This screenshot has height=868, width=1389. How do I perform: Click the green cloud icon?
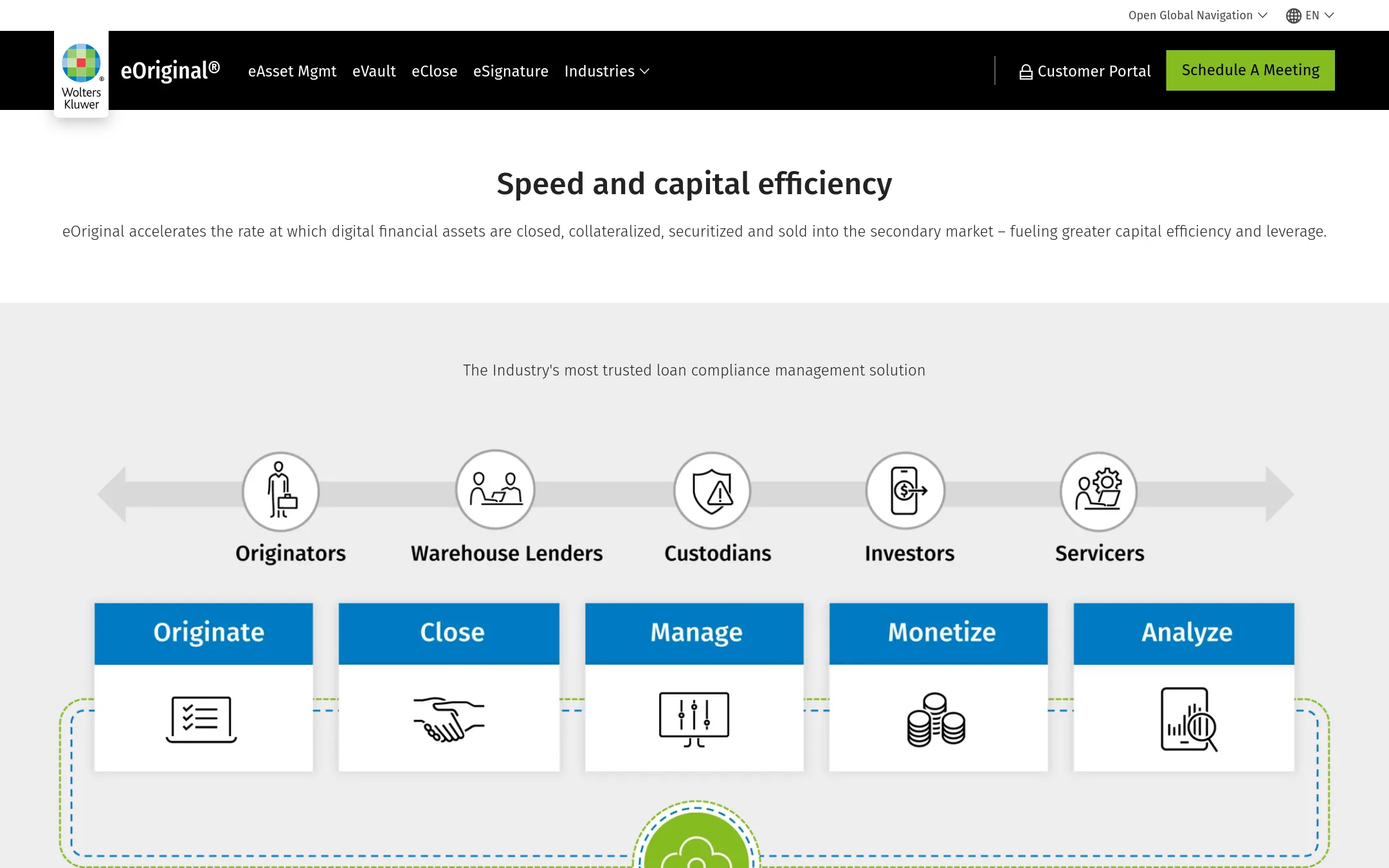696,840
